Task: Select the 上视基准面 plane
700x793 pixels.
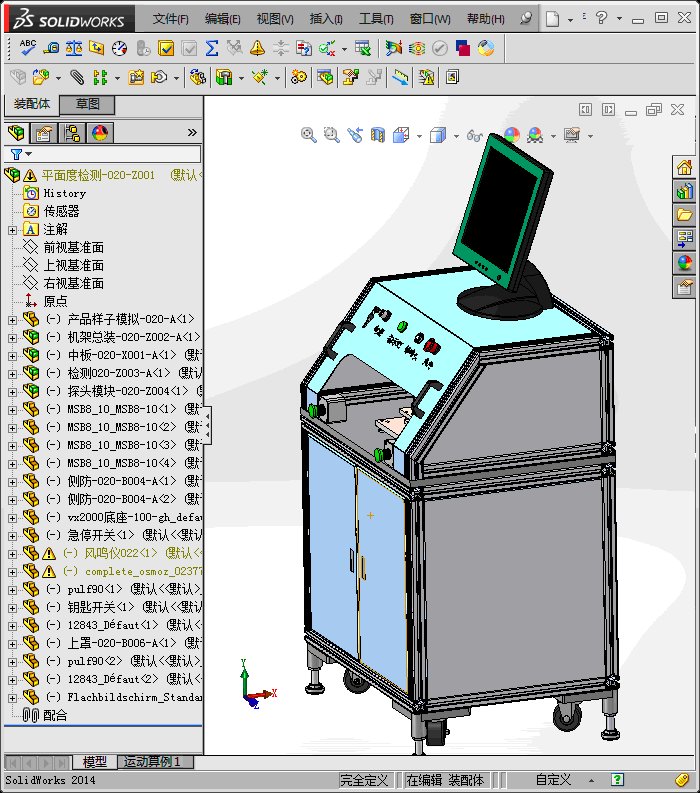Action: pos(73,266)
